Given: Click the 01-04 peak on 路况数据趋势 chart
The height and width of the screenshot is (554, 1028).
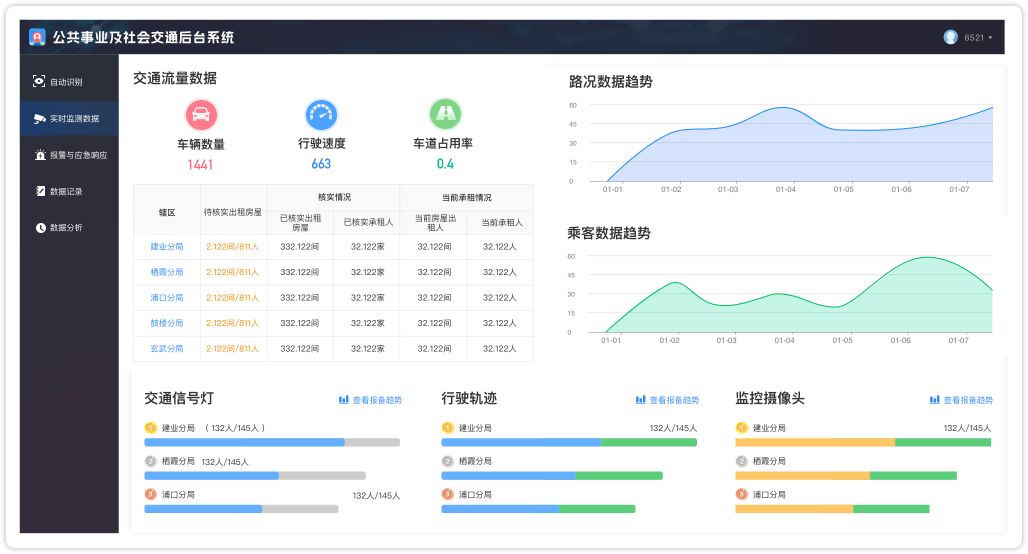Looking at the screenshot, I should click(x=785, y=108).
